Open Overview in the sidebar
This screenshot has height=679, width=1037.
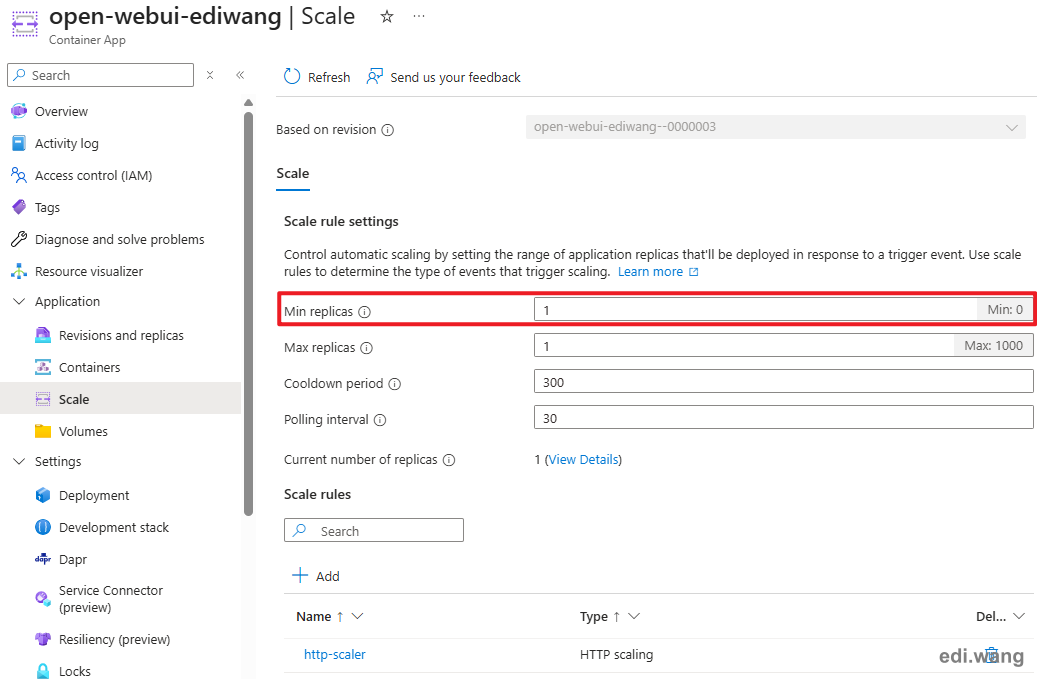61,111
